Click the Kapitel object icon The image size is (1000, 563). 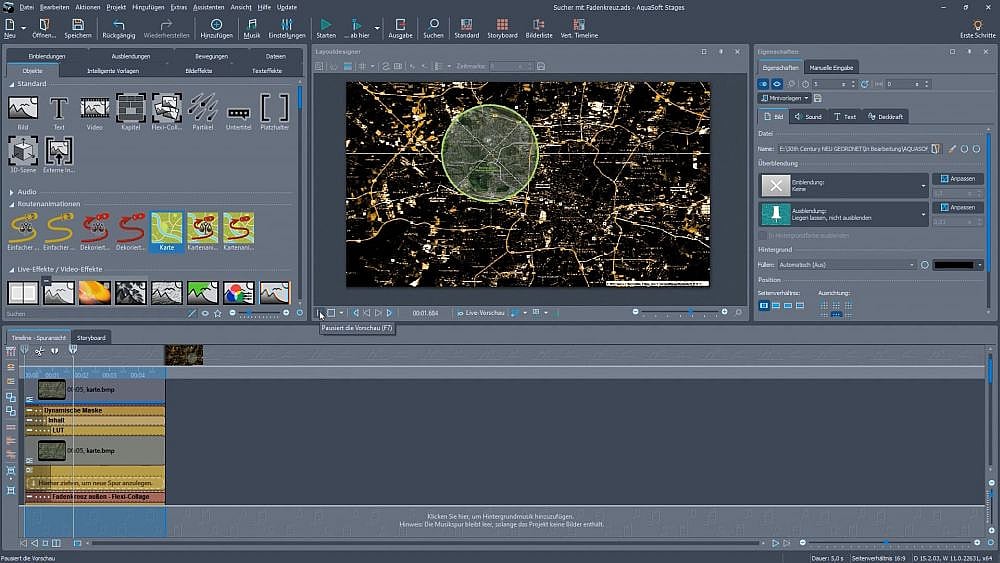pos(130,107)
